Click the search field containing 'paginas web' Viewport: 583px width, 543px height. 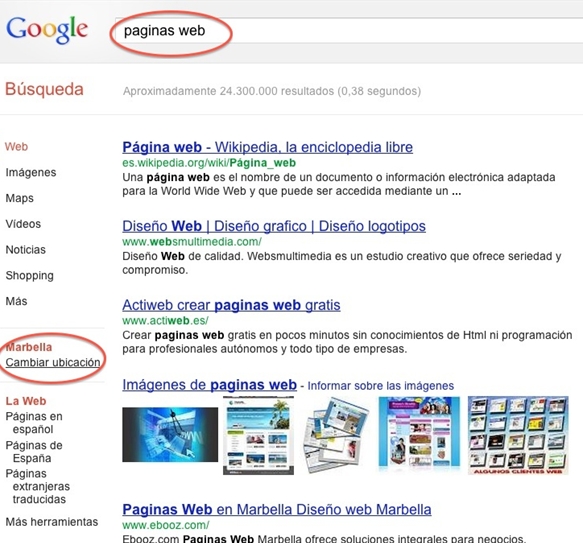click(349, 30)
